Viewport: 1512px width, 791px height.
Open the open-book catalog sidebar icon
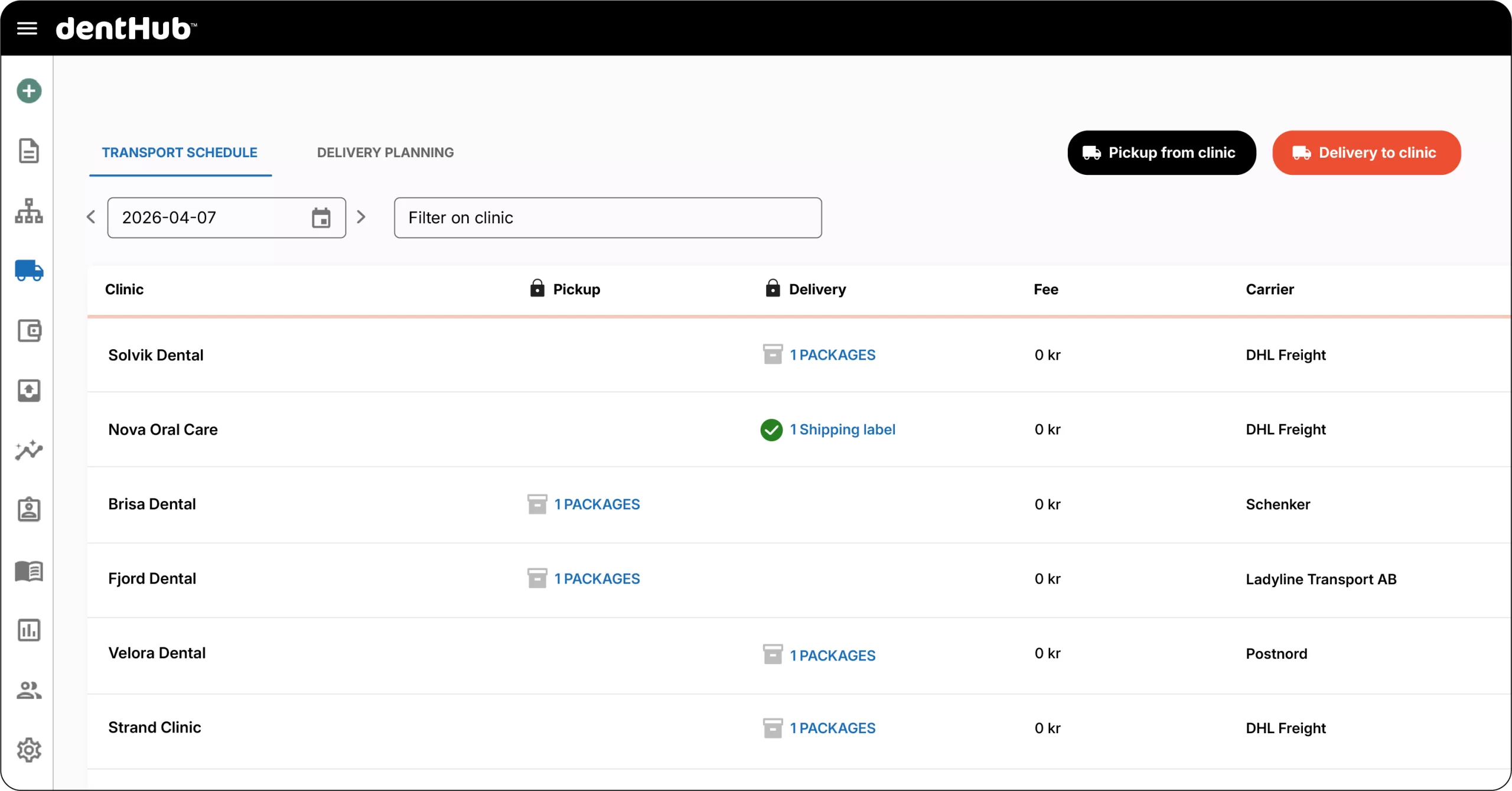point(29,571)
